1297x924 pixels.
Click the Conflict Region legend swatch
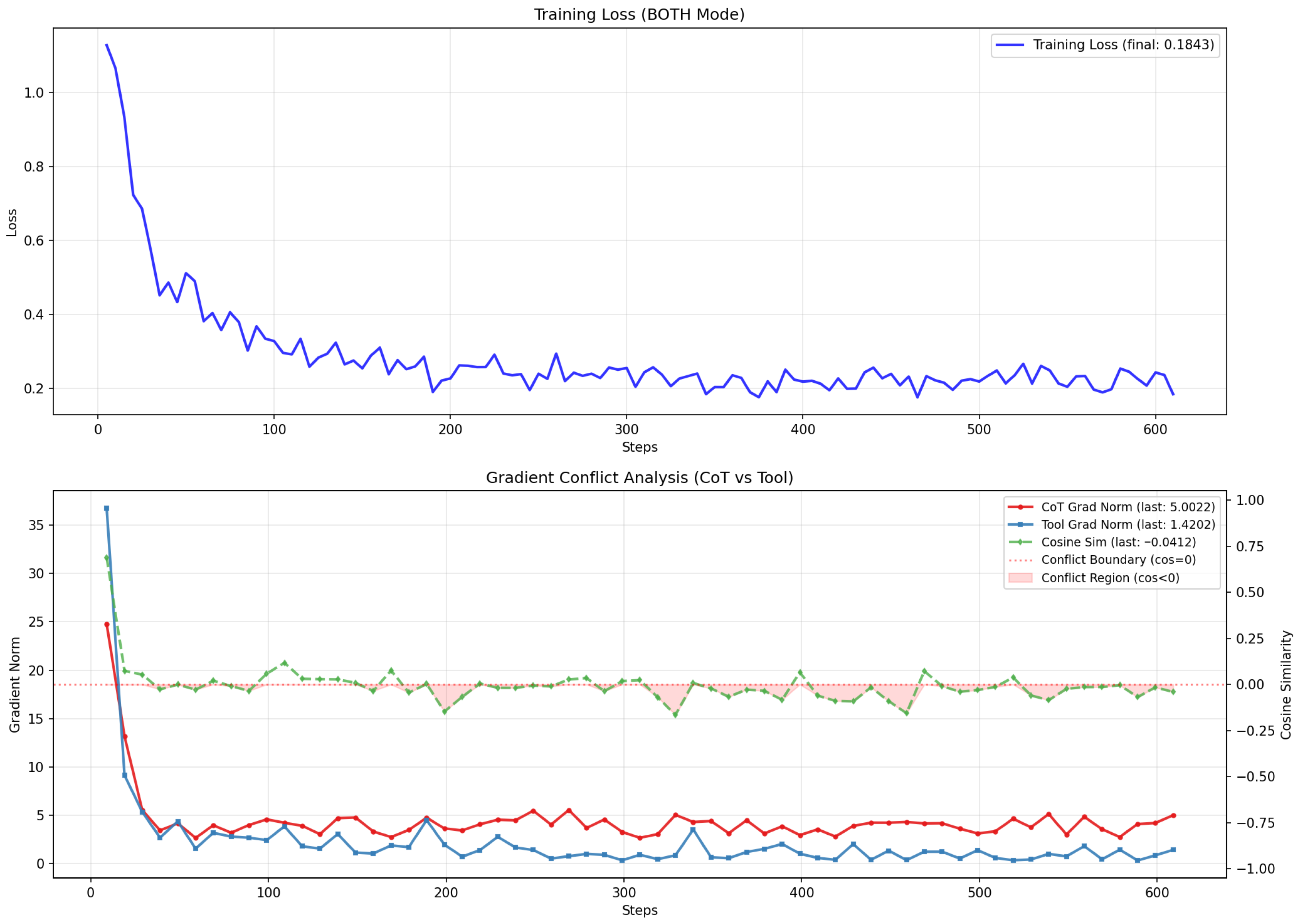1021,578
